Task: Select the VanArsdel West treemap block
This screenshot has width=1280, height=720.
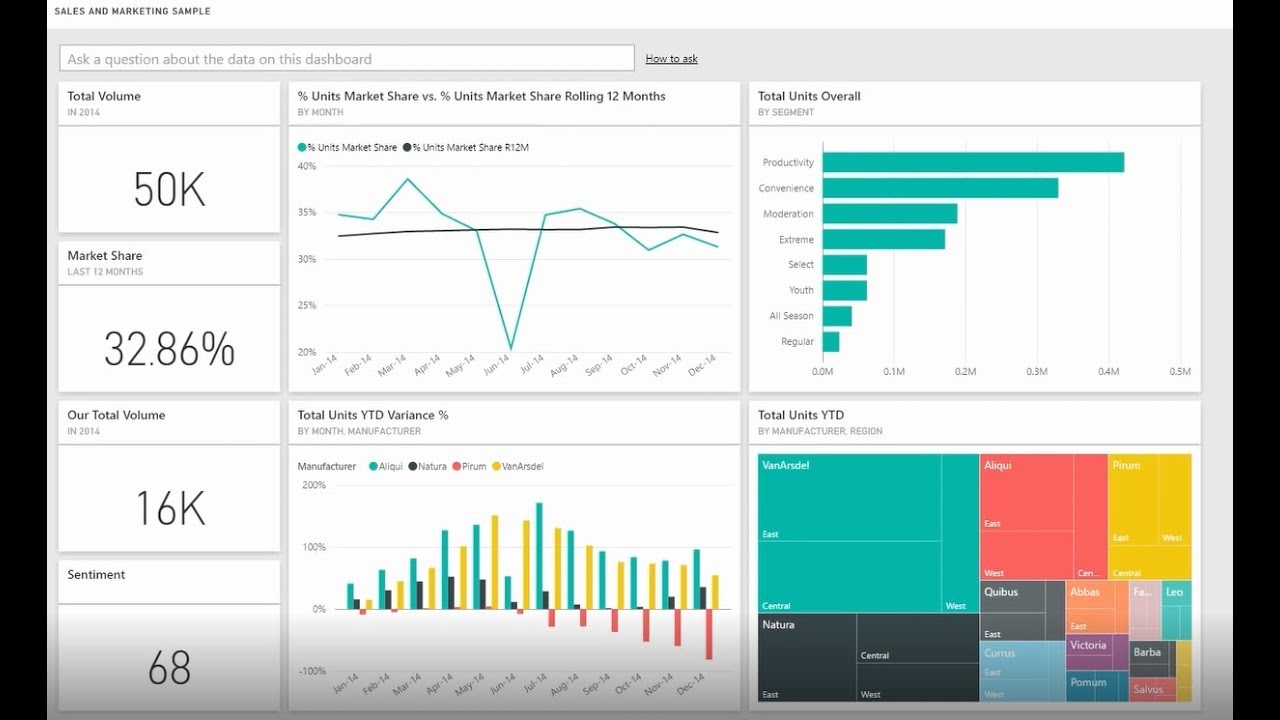Action: 960,533
